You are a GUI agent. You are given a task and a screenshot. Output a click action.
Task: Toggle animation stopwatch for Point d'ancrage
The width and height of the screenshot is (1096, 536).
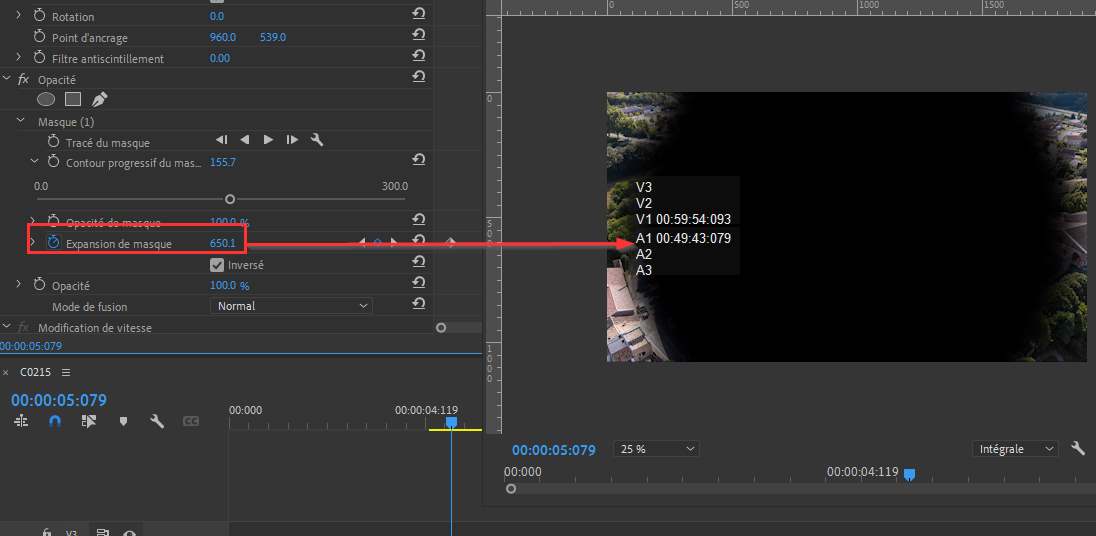[x=39, y=37]
